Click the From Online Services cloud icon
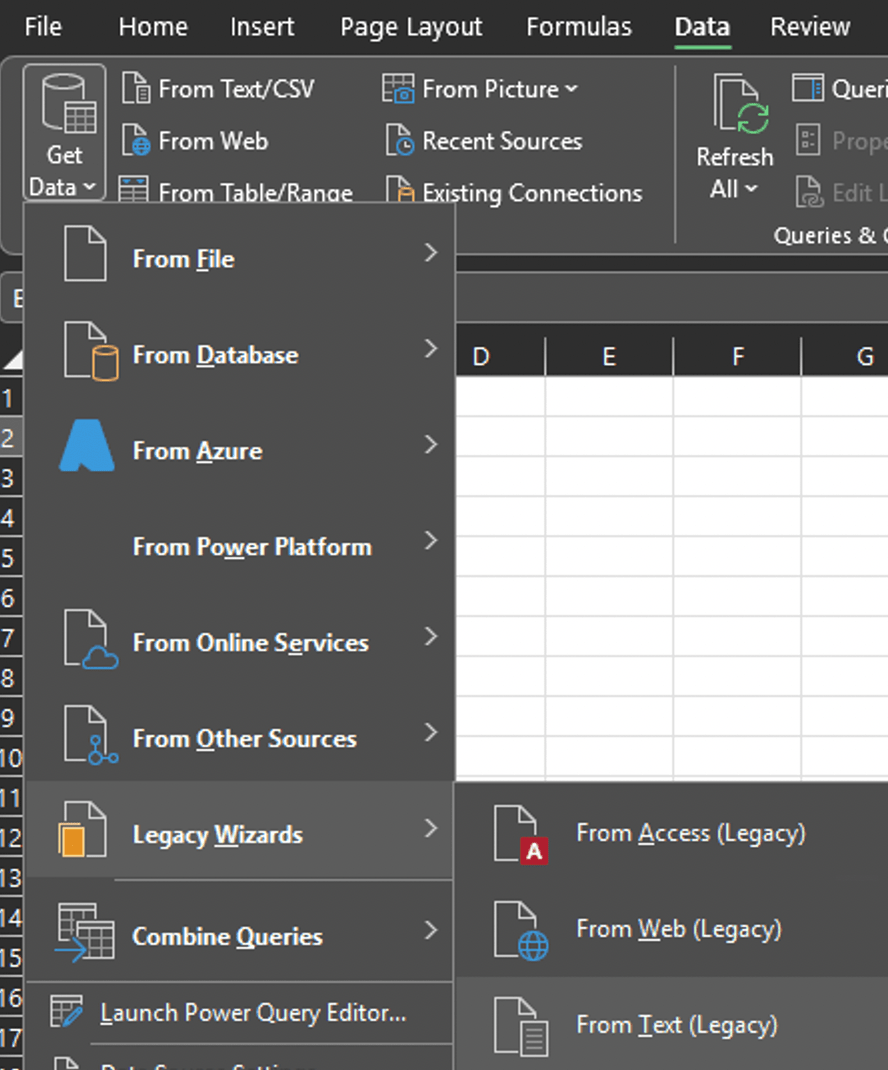Screen dimensions: 888x1070 tap(91, 639)
